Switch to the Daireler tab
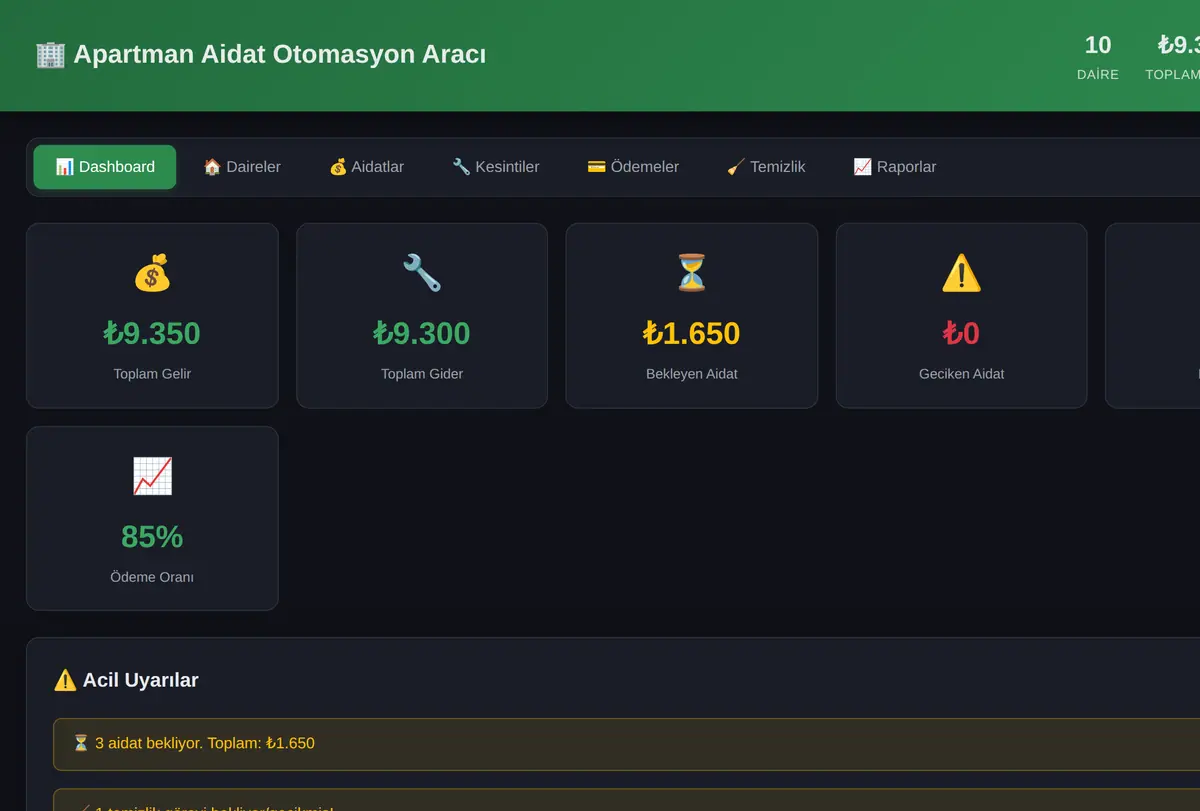Image resolution: width=1200 pixels, height=811 pixels. click(x=242, y=167)
